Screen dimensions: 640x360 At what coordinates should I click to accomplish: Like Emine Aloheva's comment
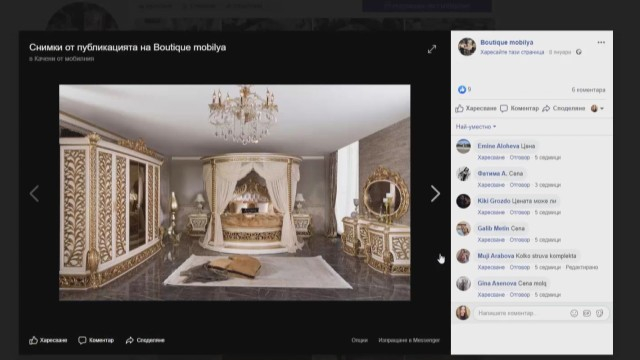[x=491, y=158]
